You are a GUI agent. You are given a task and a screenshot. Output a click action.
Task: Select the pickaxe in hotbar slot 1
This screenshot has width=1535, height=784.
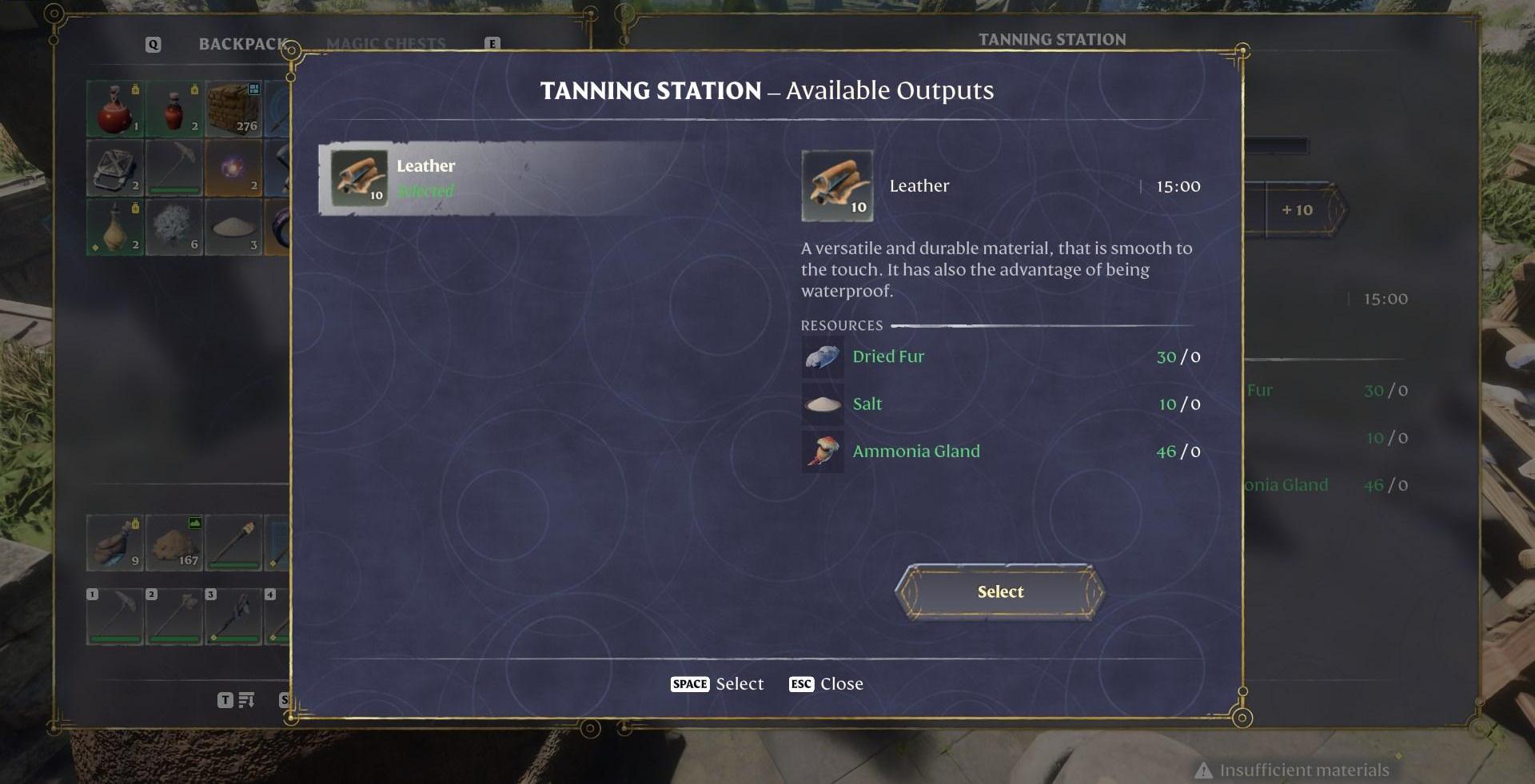(115, 616)
